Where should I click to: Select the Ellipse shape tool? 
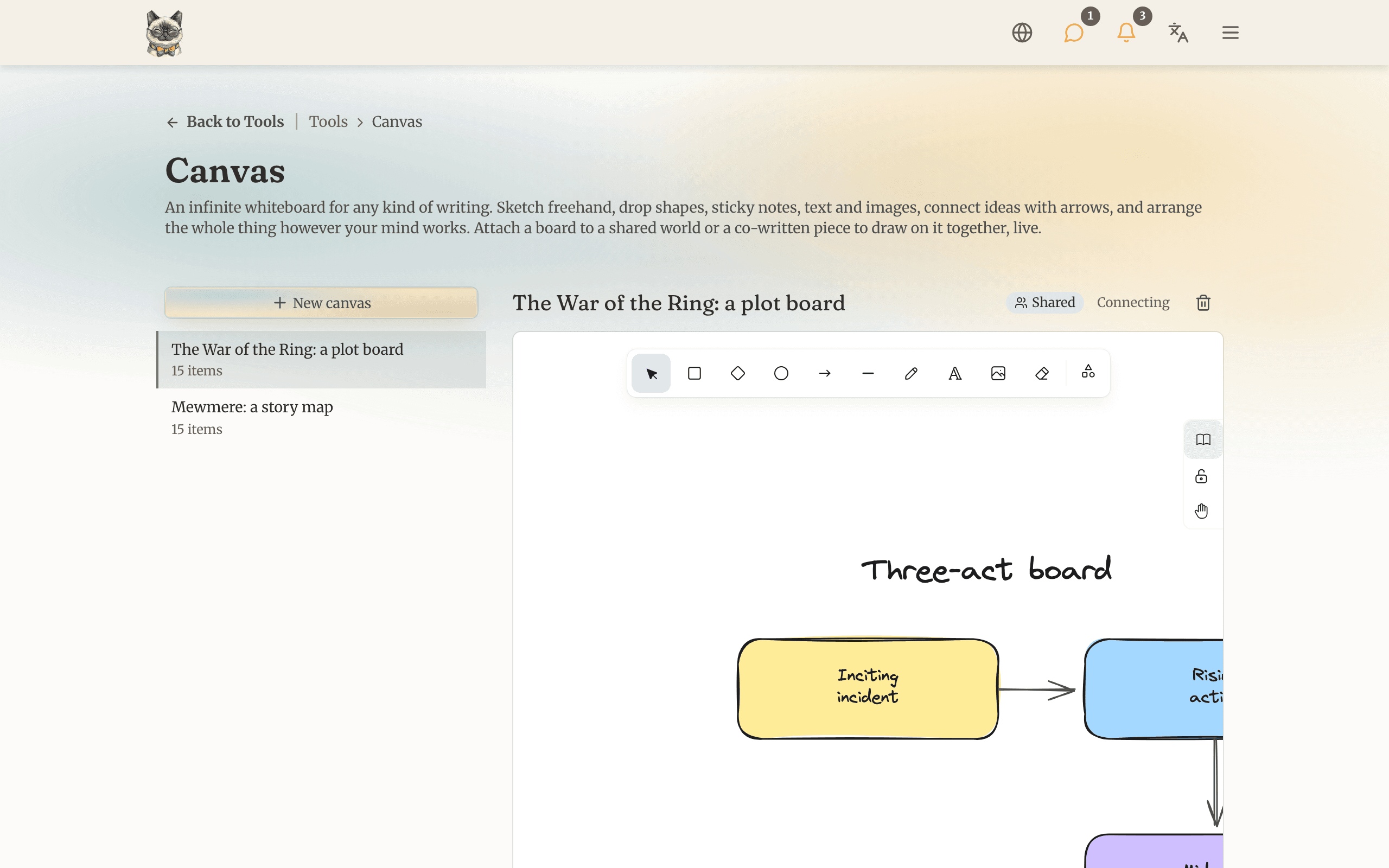[x=781, y=374]
